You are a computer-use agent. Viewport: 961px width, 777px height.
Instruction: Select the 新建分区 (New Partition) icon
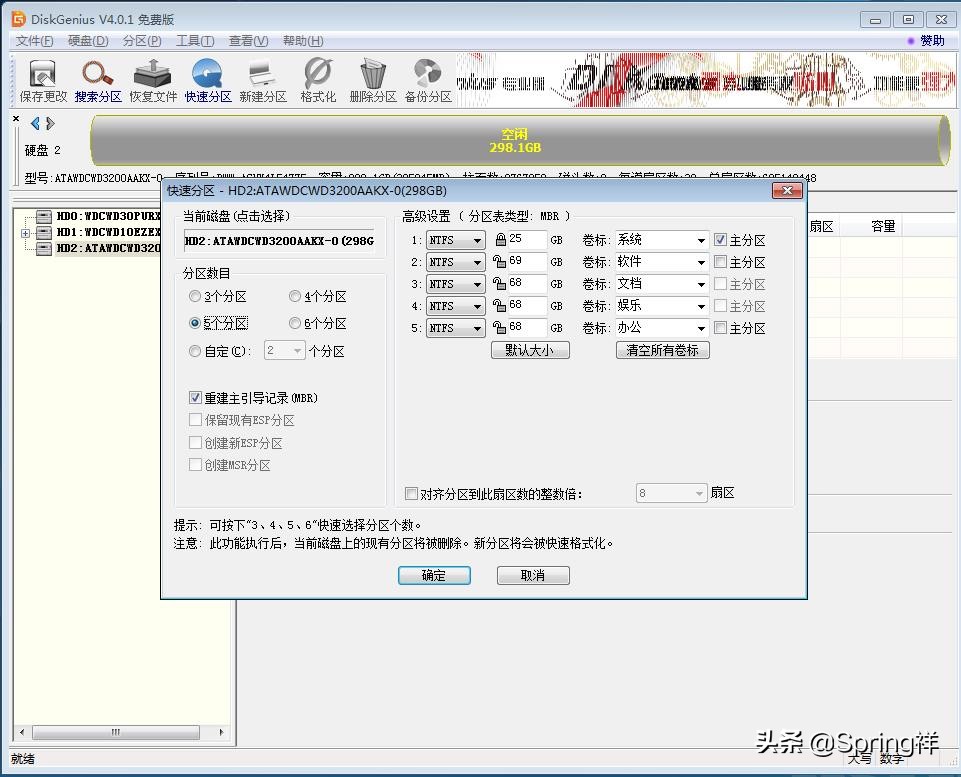262,80
